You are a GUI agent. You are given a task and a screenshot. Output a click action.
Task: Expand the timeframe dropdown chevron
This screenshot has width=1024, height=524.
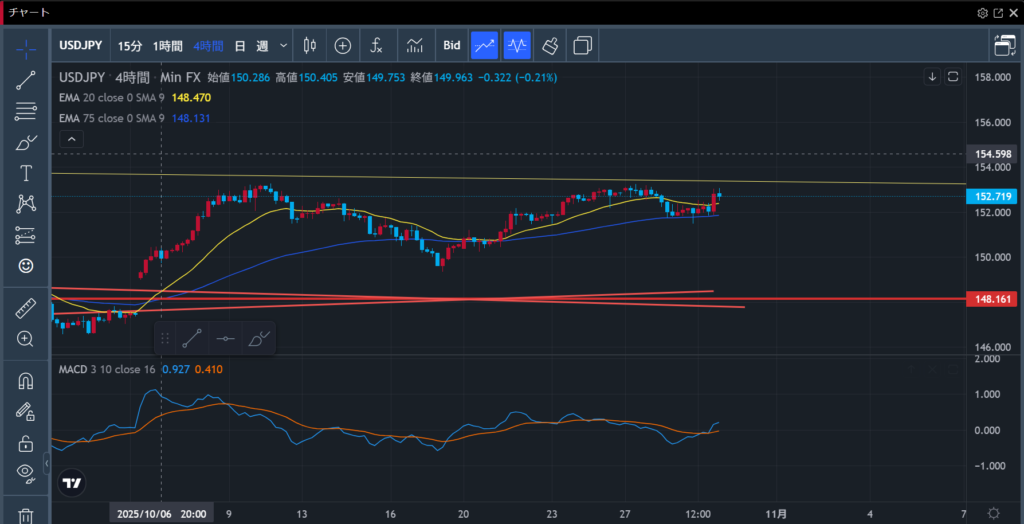[284, 45]
